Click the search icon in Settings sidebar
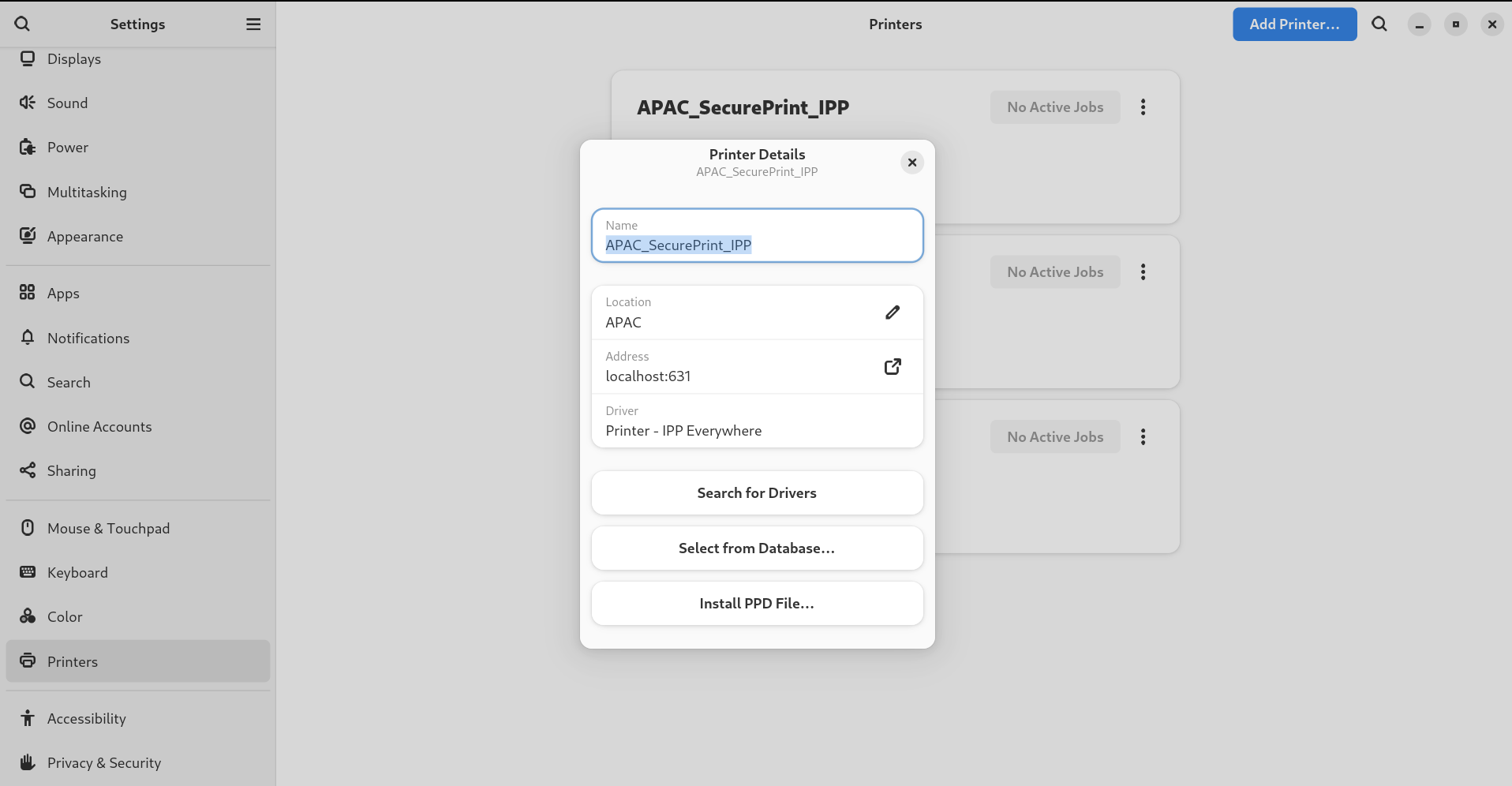Viewport: 1512px width, 786px height. coord(22,24)
